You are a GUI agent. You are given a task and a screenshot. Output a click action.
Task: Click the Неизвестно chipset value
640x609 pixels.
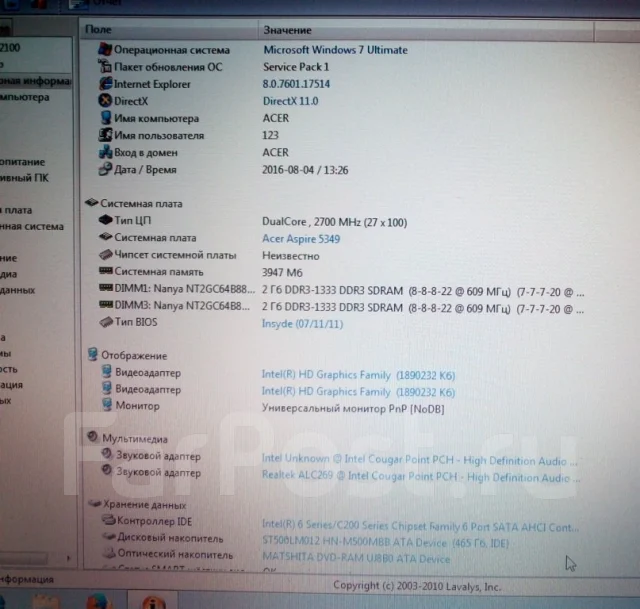(x=291, y=256)
